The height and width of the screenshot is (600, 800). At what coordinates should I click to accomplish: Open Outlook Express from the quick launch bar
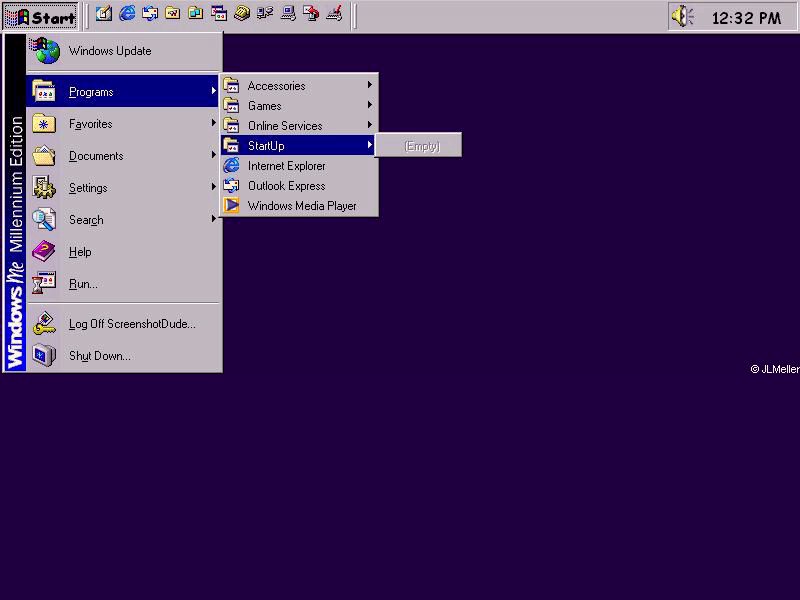point(150,14)
